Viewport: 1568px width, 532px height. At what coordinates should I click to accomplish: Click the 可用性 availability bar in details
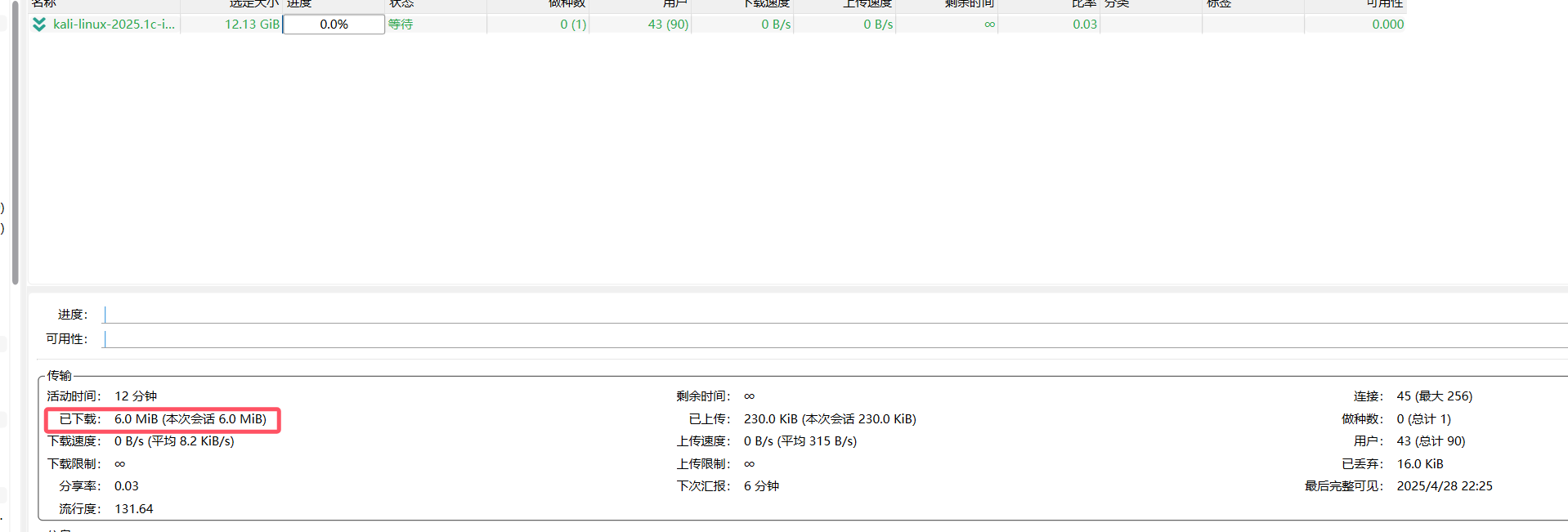point(836,339)
